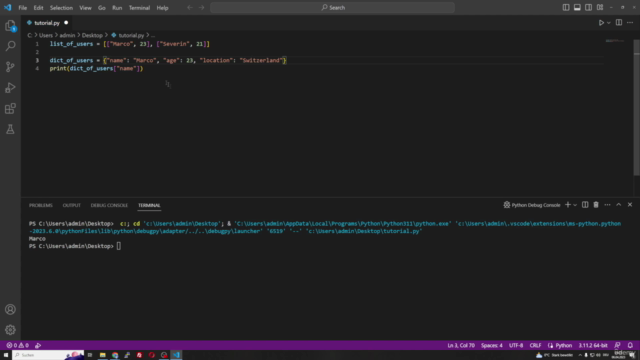Close the terminal panel

(x=630, y=205)
